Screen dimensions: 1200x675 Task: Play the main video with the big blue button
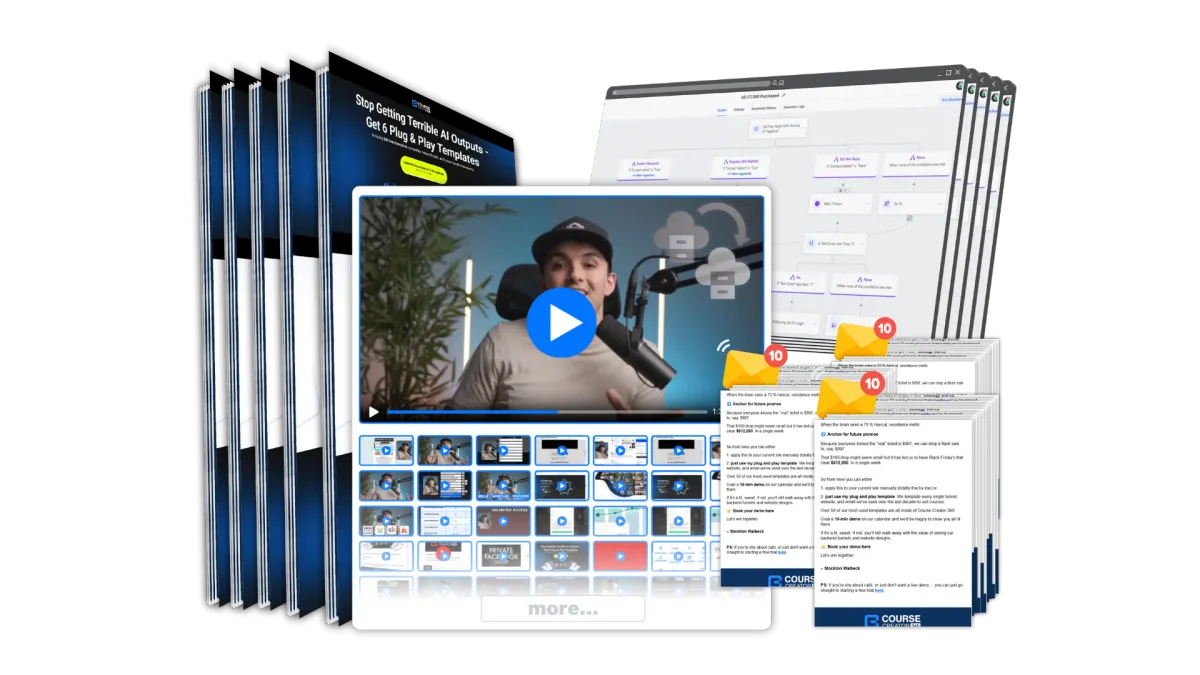click(561, 322)
